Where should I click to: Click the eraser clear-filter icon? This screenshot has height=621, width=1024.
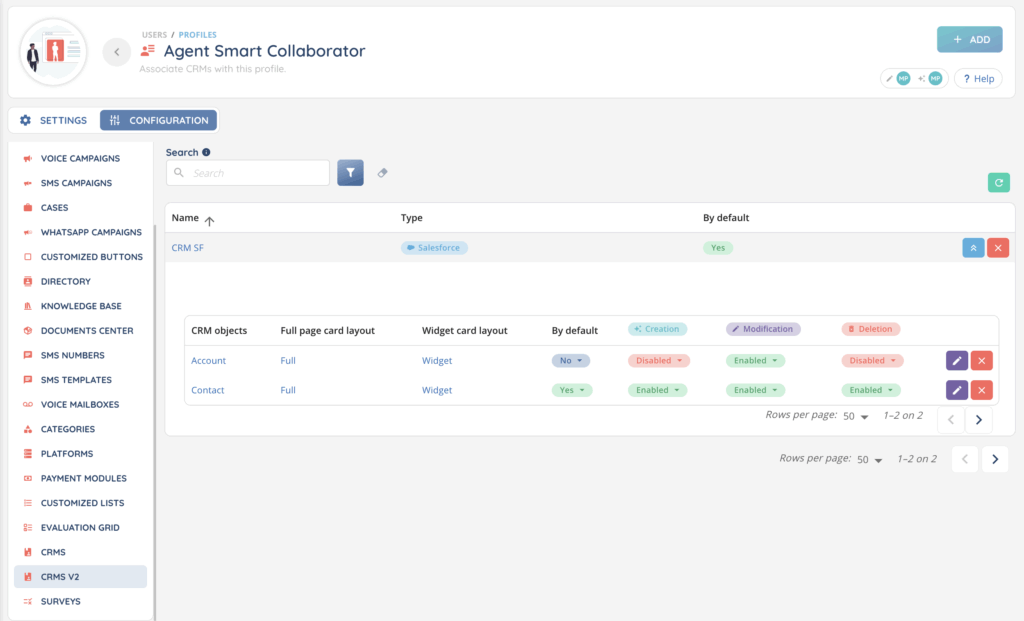[382, 173]
